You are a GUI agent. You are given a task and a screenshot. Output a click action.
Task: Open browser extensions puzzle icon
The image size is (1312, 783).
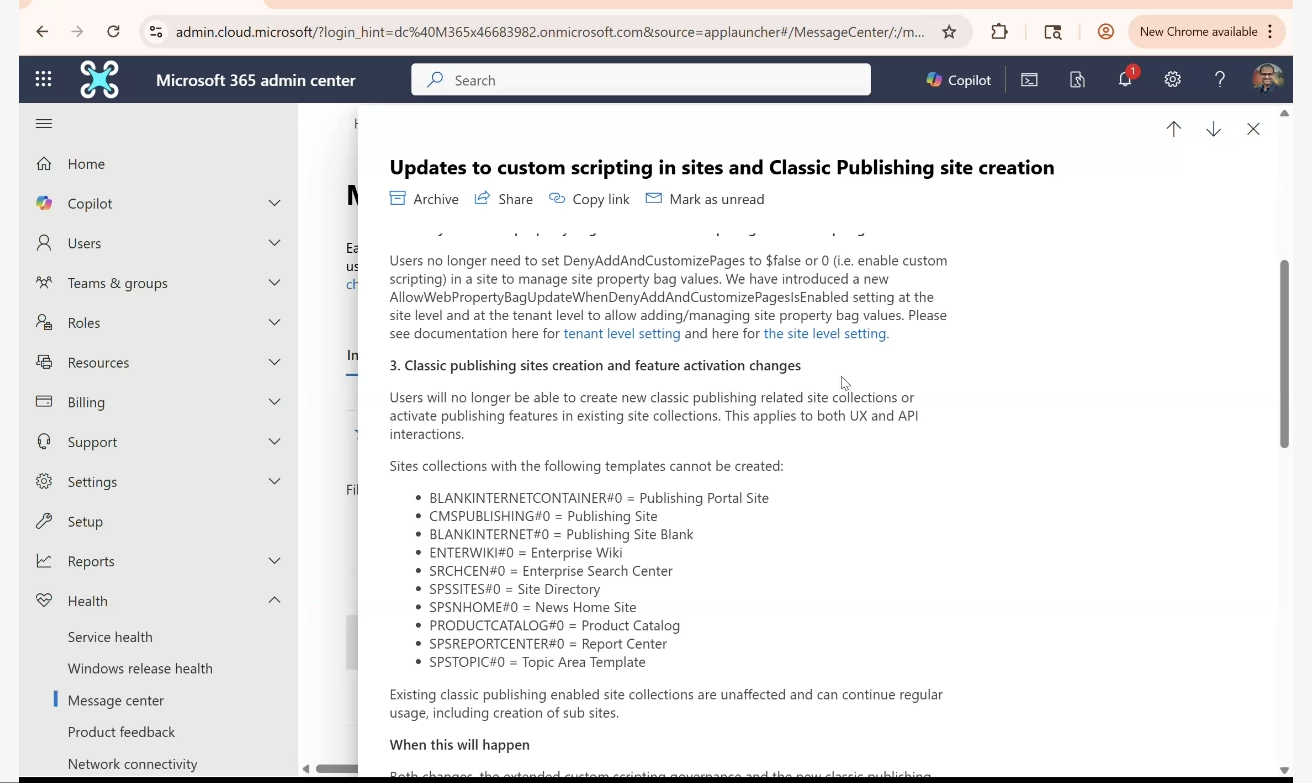click(x=999, y=32)
